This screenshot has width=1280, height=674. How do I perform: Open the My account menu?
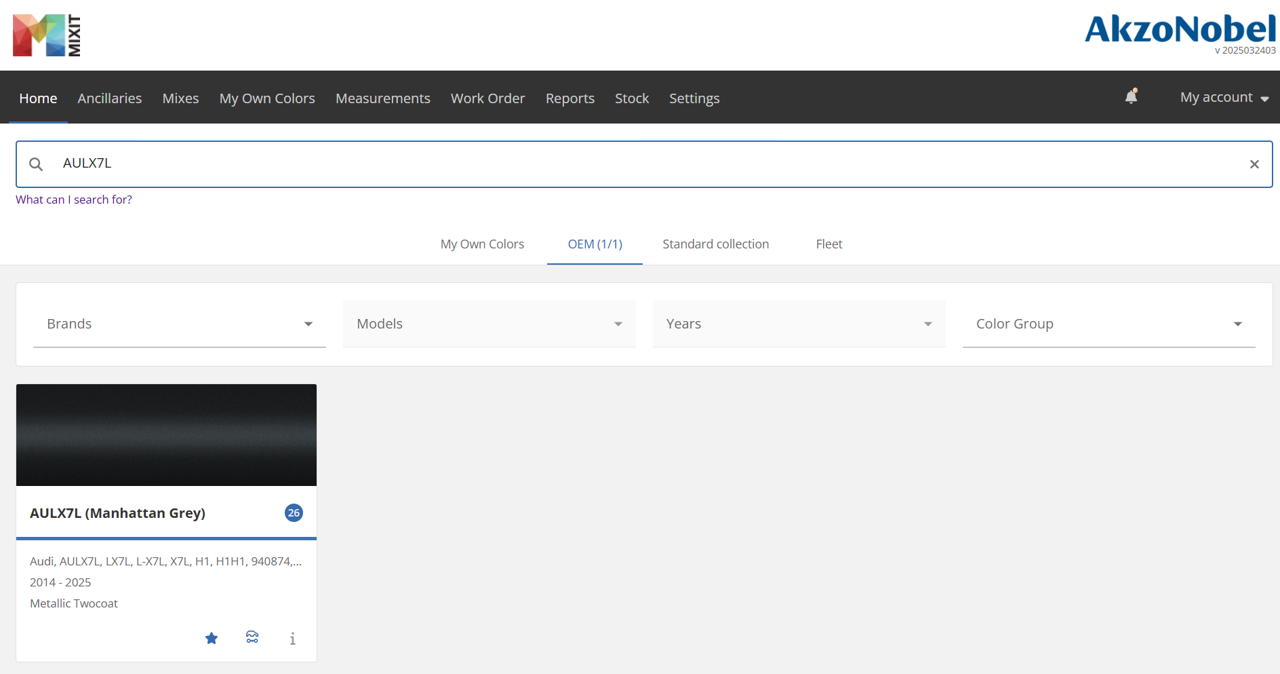(x=1224, y=97)
